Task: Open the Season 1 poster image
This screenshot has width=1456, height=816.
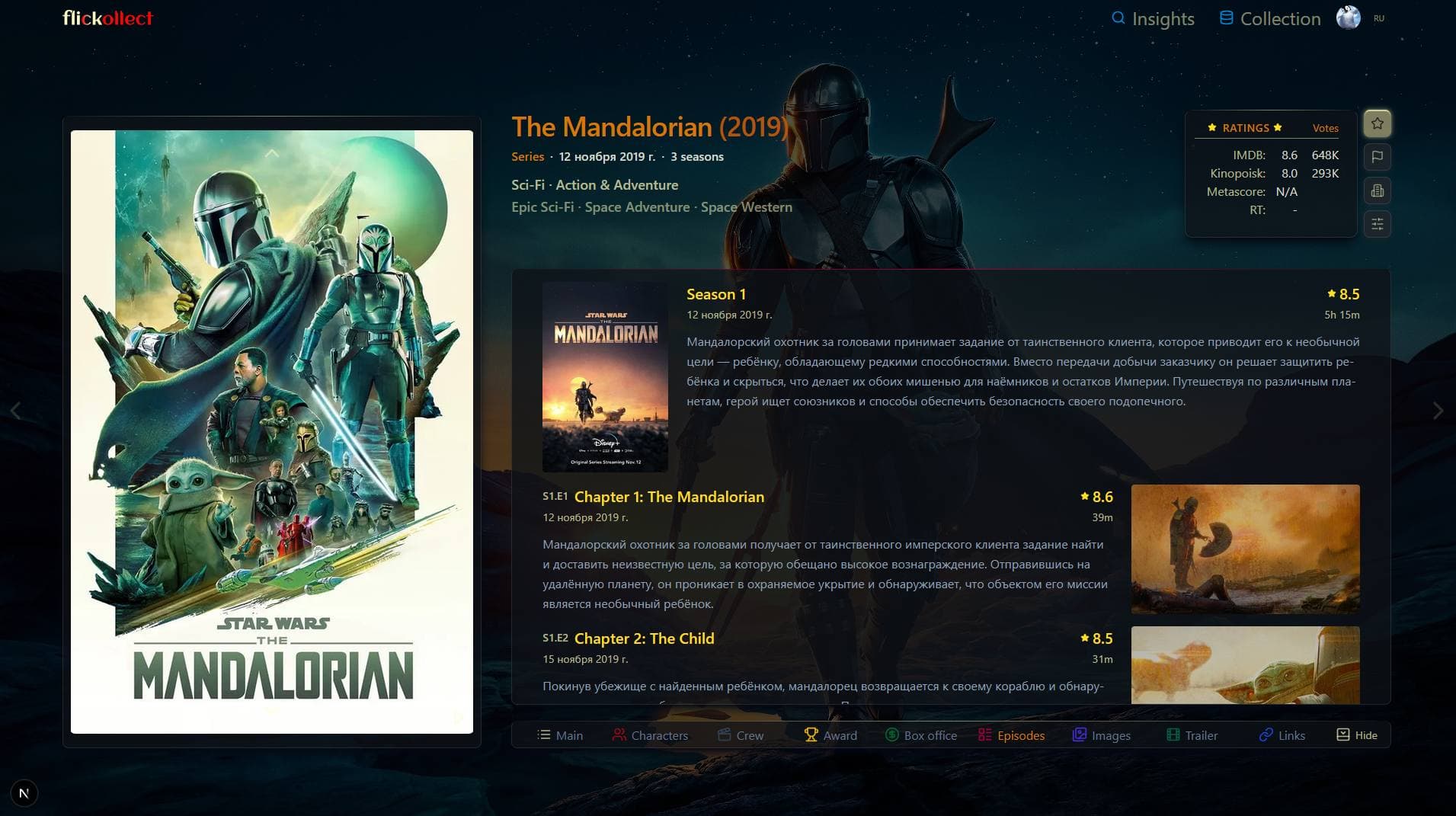Action: [x=605, y=377]
